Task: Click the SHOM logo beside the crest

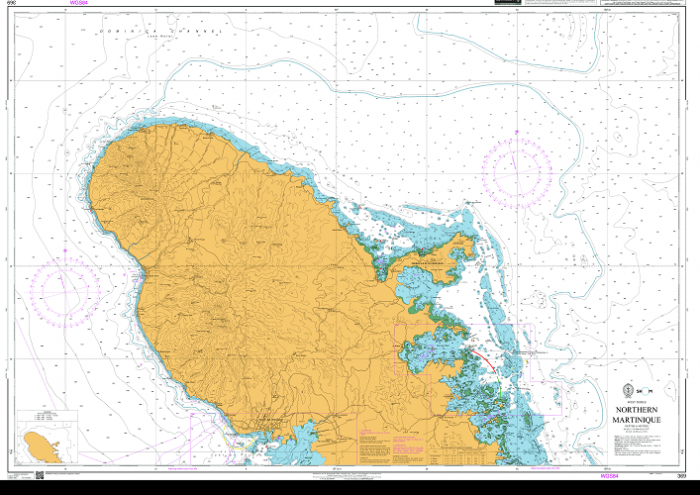Action: [647, 391]
